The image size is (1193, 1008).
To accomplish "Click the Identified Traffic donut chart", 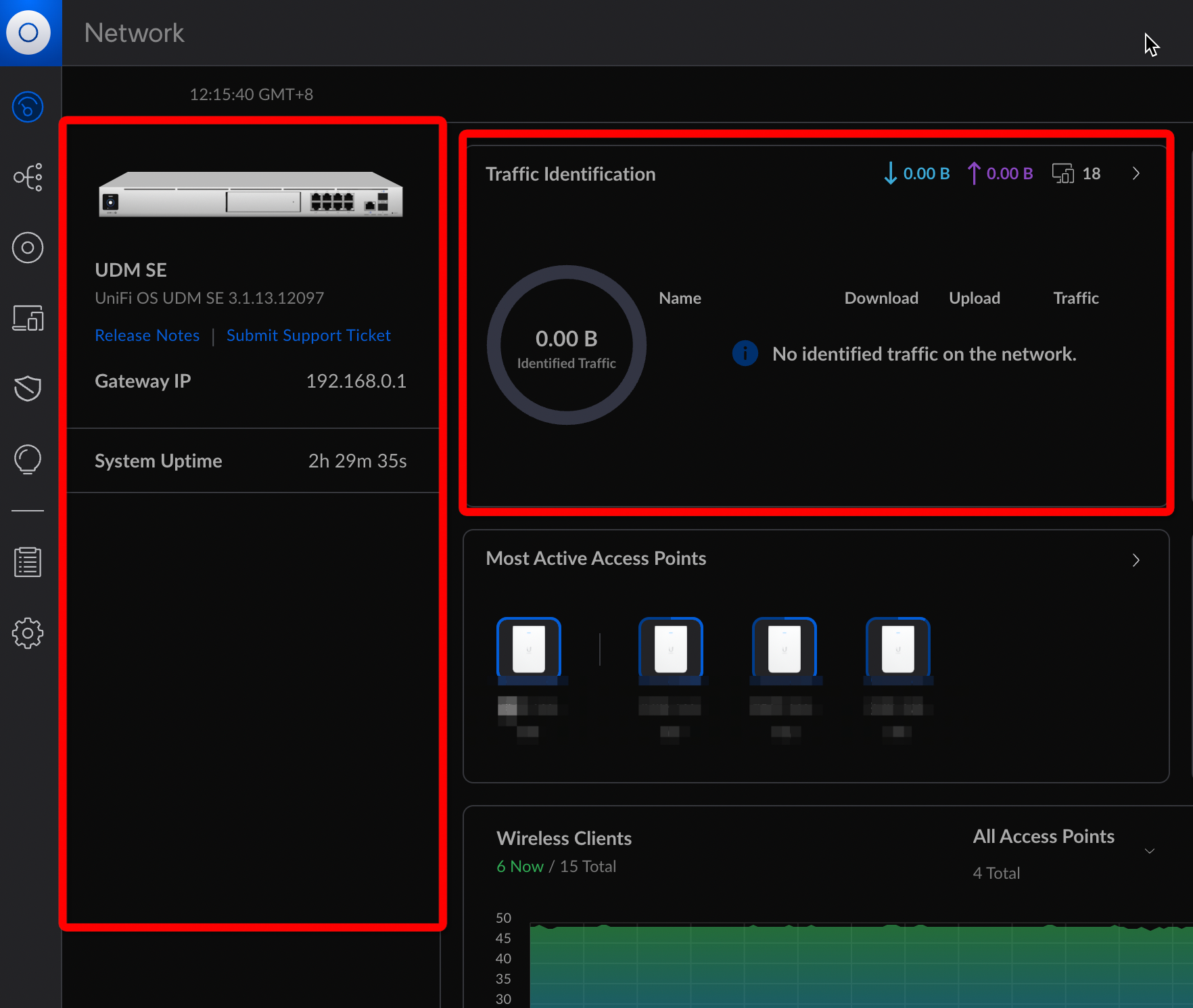I will [567, 345].
